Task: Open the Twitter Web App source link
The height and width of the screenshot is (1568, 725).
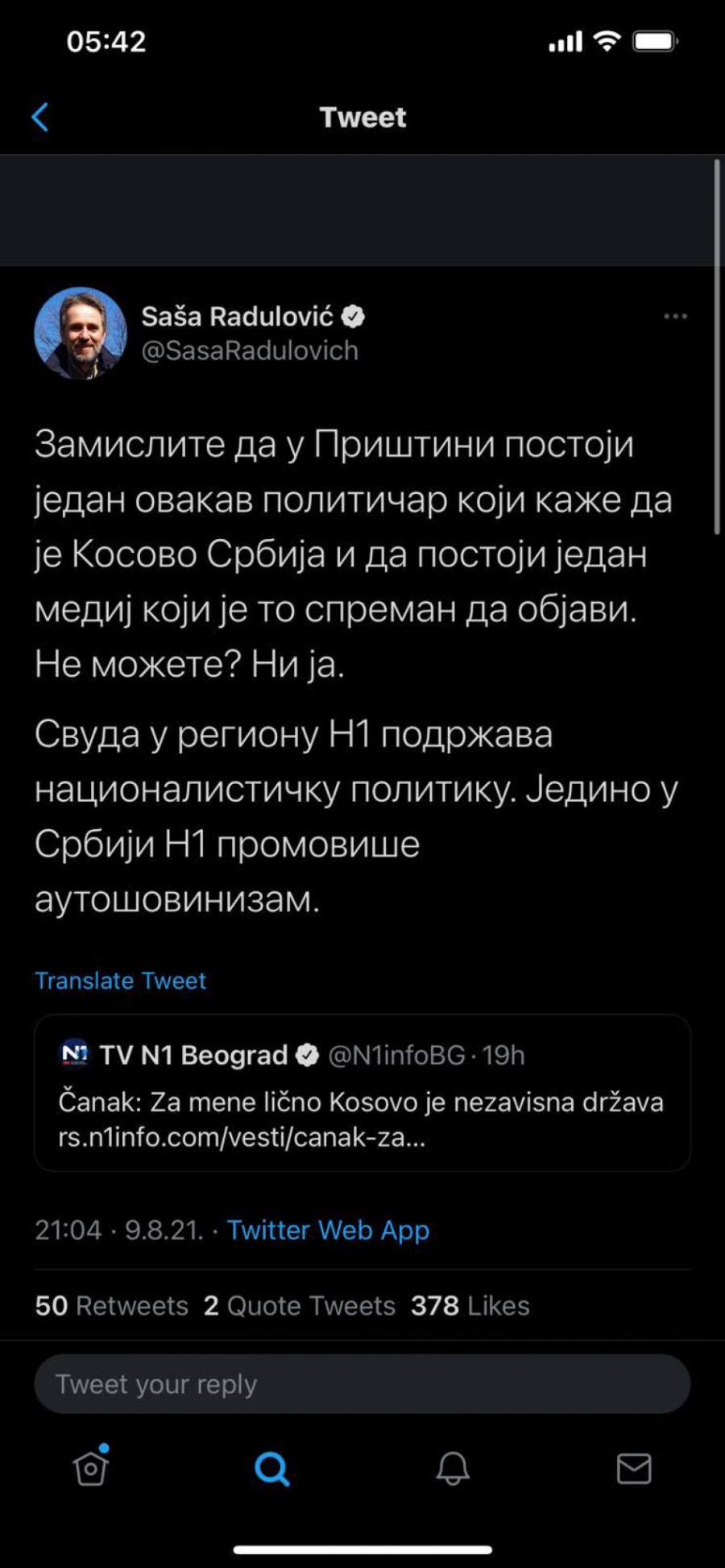Action: click(x=328, y=1230)
